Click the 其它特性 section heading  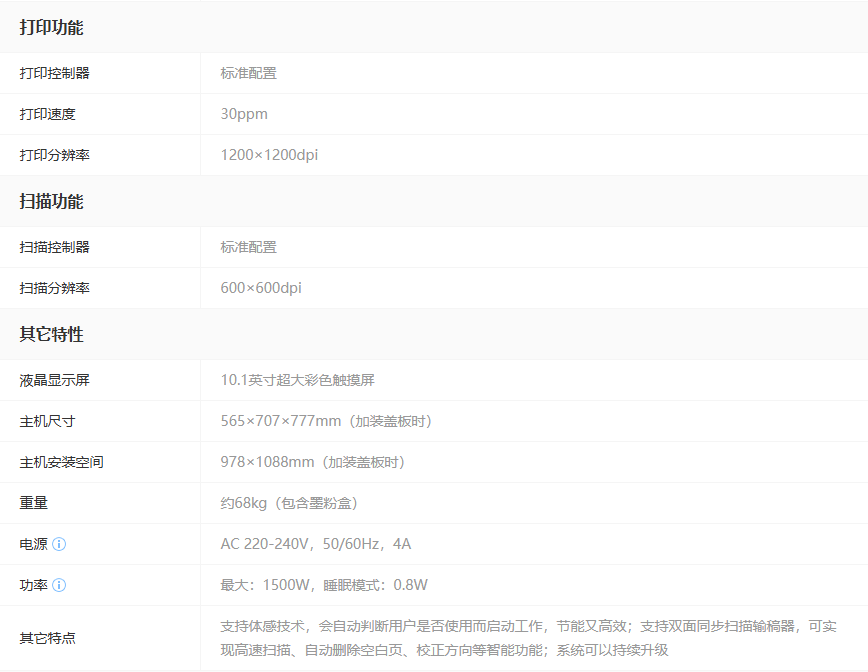[51, 335]
